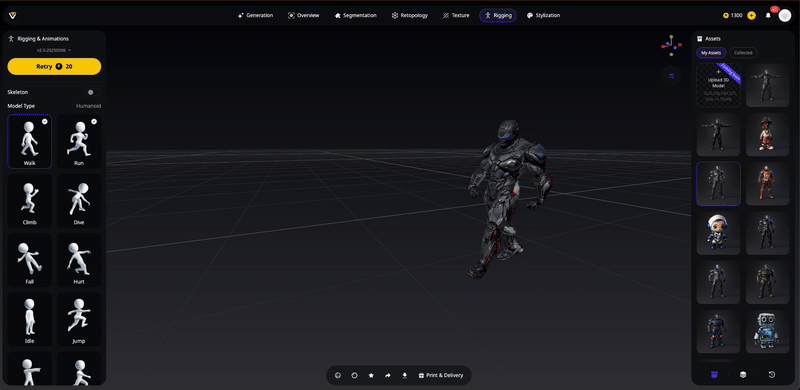Open the blue boxy robot asset

(x=768, y=332)
